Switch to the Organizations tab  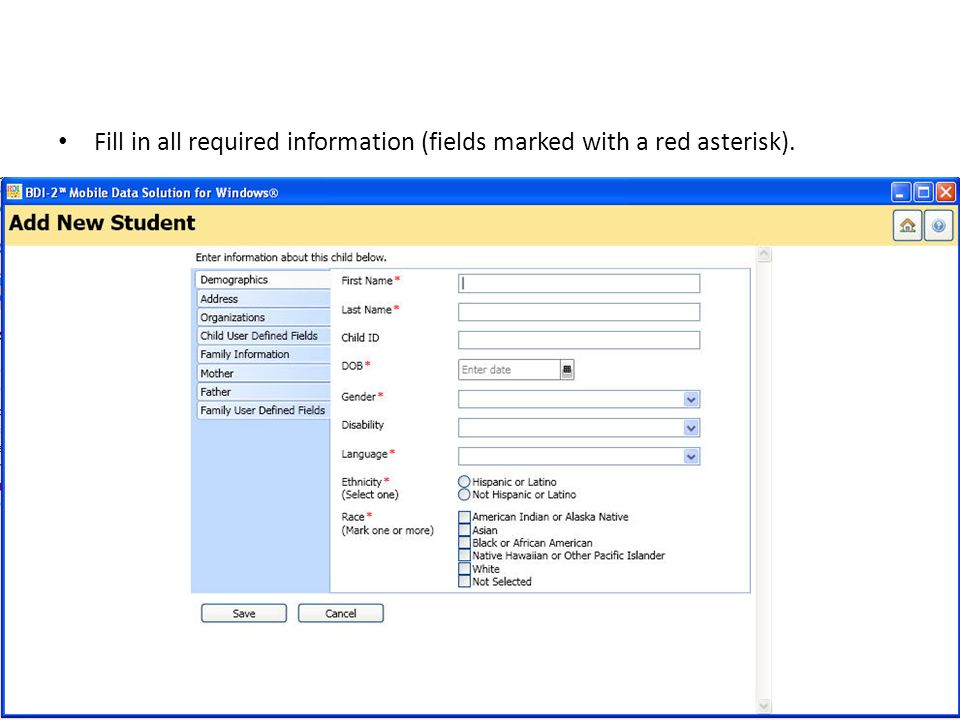(x=263, y=317)
